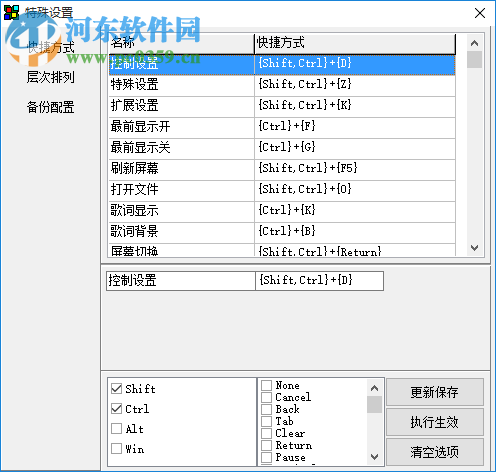Click the {Shift,Ctrl}+{F5} shortcut cell
The height and width of the screenshot is (472, 496).
(355, 169)
